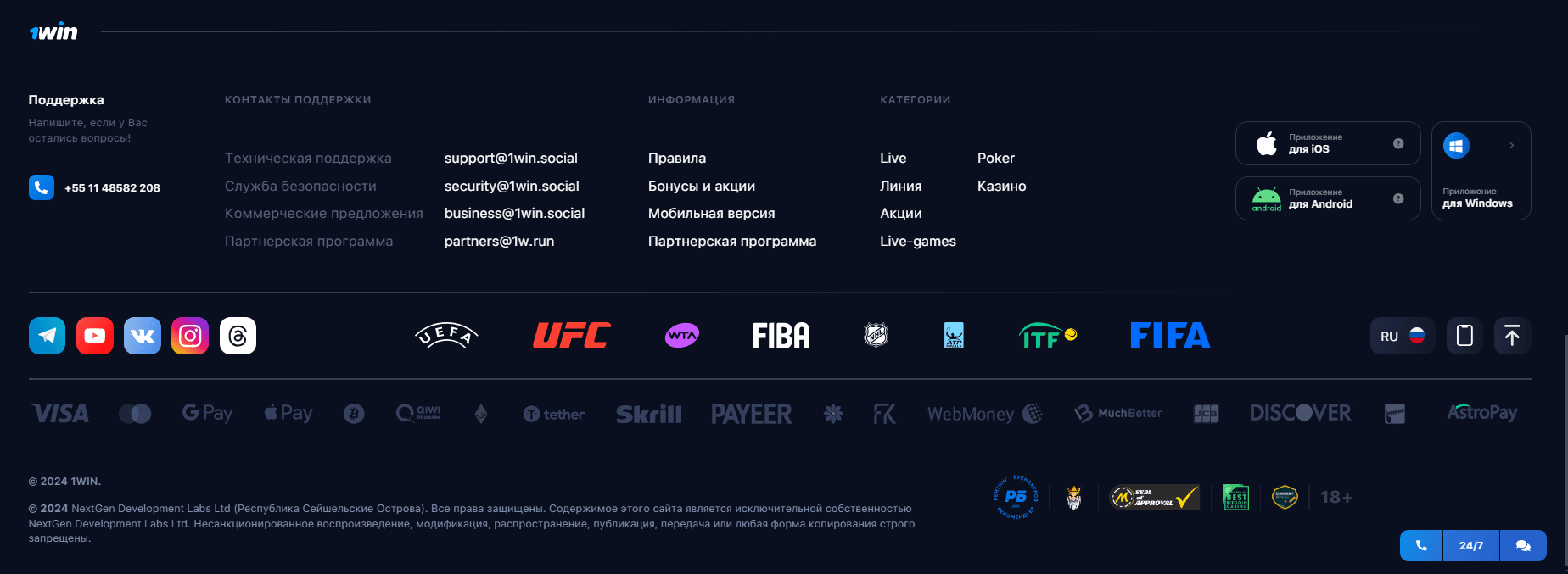Screen dimensions: 1568x574
Task: Click the mobile device icon button
Action: pos(1464,336)
